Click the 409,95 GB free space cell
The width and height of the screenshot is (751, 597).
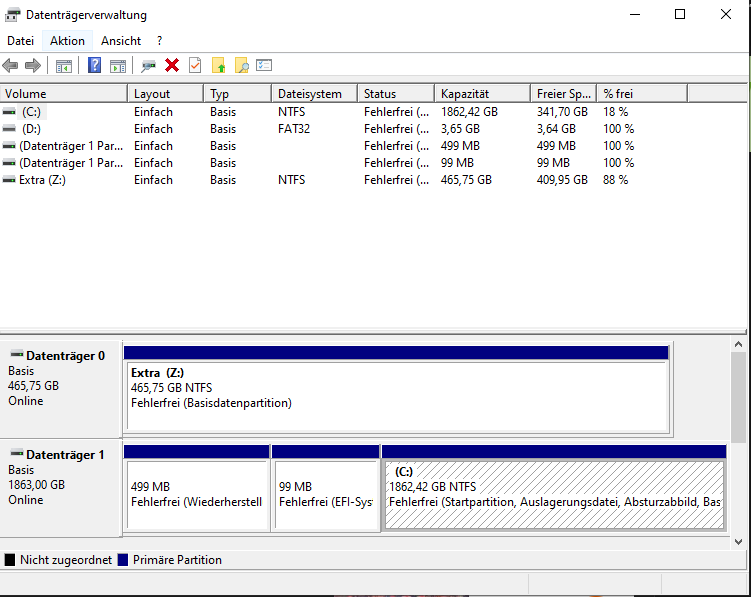click(x=562, y=180)
